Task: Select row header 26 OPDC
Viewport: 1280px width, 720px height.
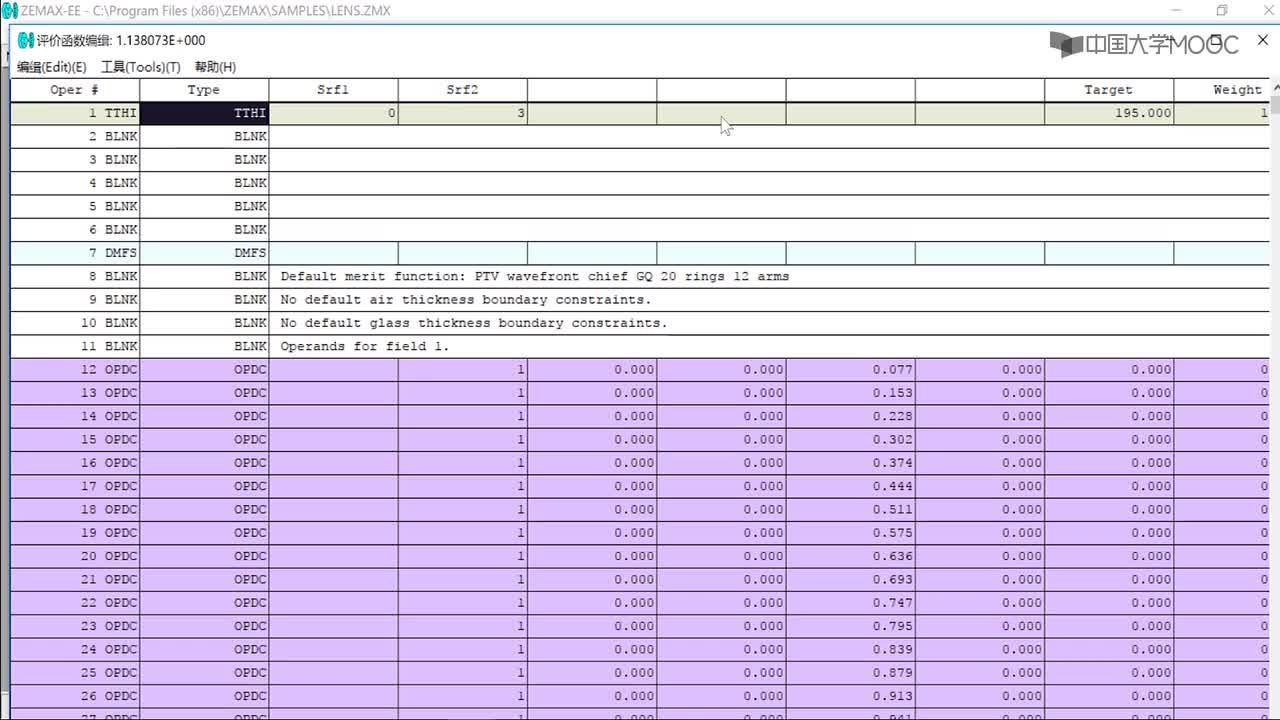Action: click(x=75, y=696)
